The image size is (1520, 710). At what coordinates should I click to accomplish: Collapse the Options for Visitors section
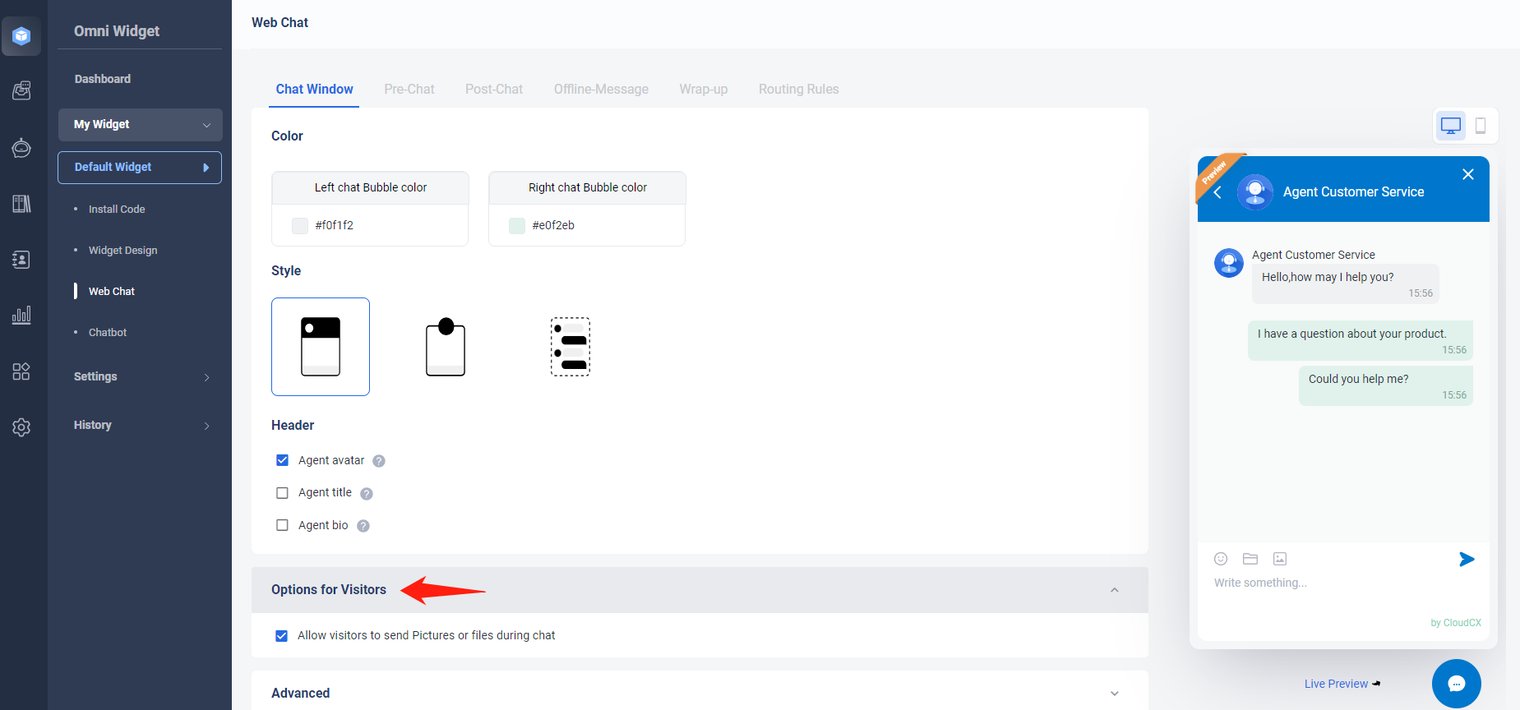1114,590
